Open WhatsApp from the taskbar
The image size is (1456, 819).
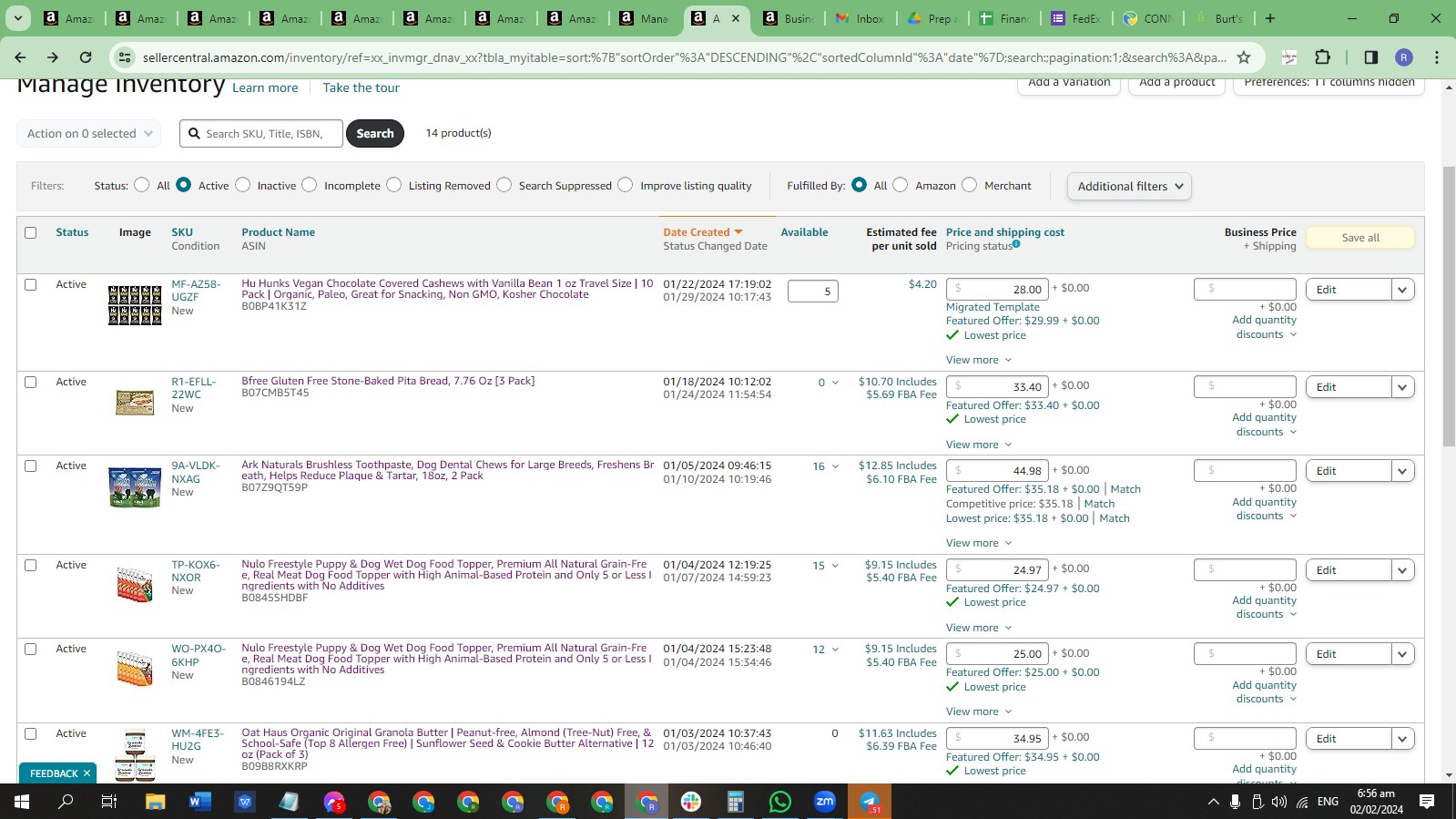click(780, 802)
